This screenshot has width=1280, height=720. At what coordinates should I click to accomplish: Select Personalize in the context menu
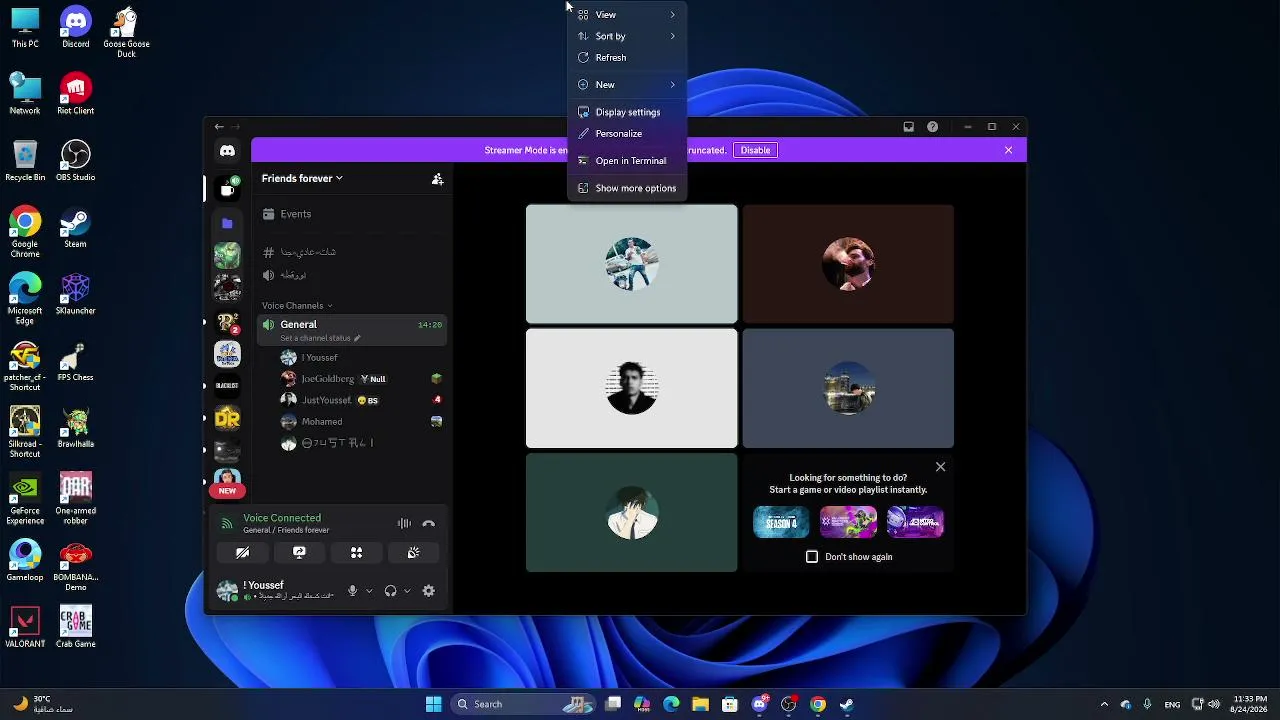coord(627,134)
